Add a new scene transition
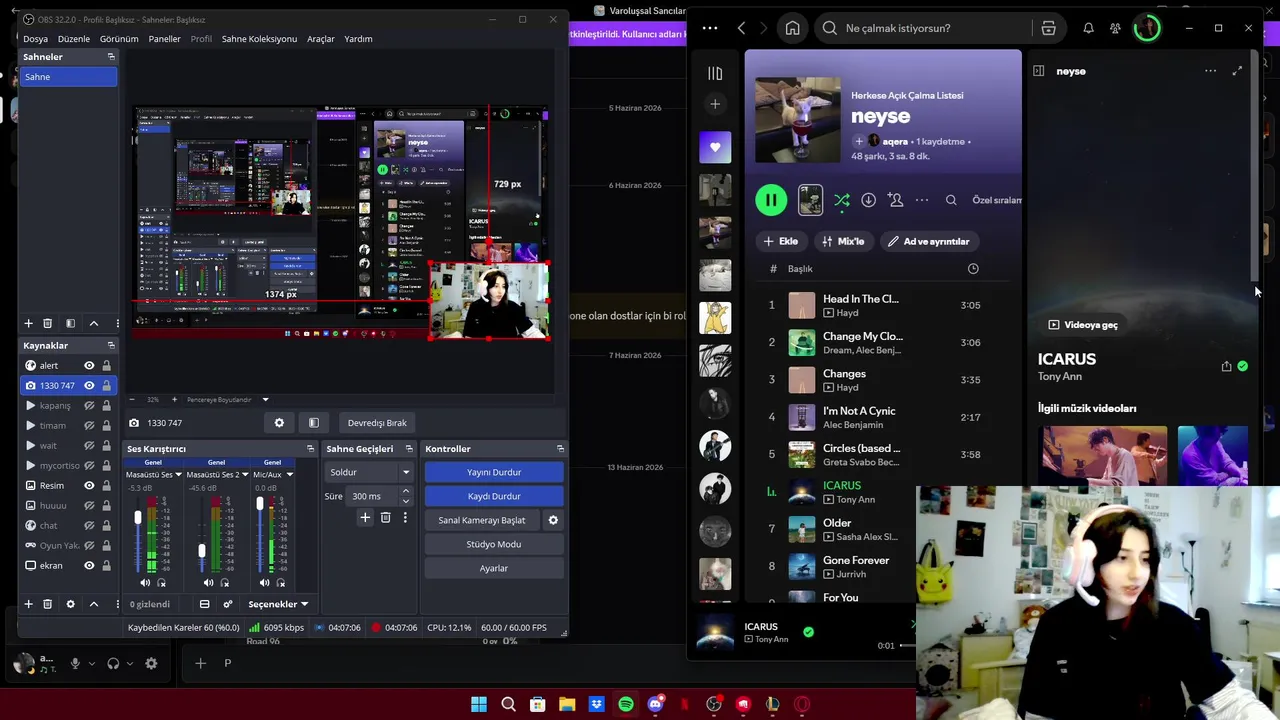The height and width of the screenshot is (720, 1280). (x=365, y=517)
